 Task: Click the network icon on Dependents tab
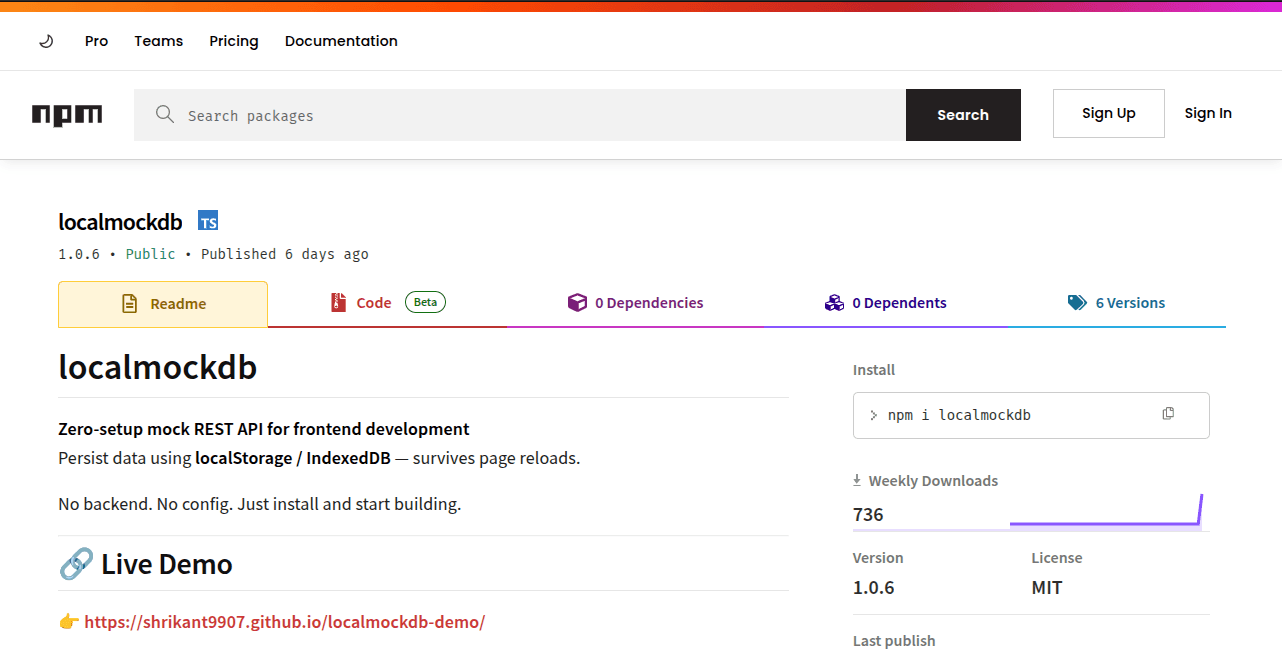[834, 302]
